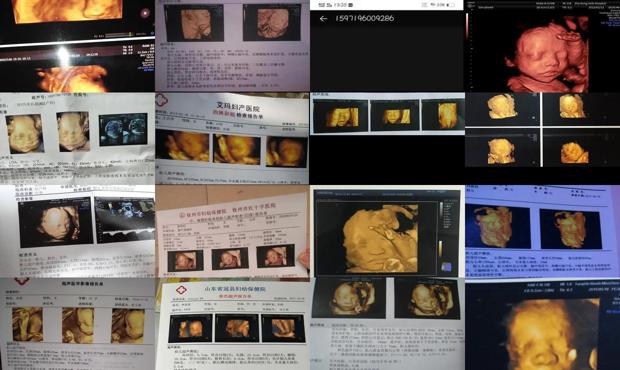Click the red cross logo beside 山东省冠县妇幼保健院
Image resolution: width=620 pixels, height=370 pixels.
tap(181, 290)
